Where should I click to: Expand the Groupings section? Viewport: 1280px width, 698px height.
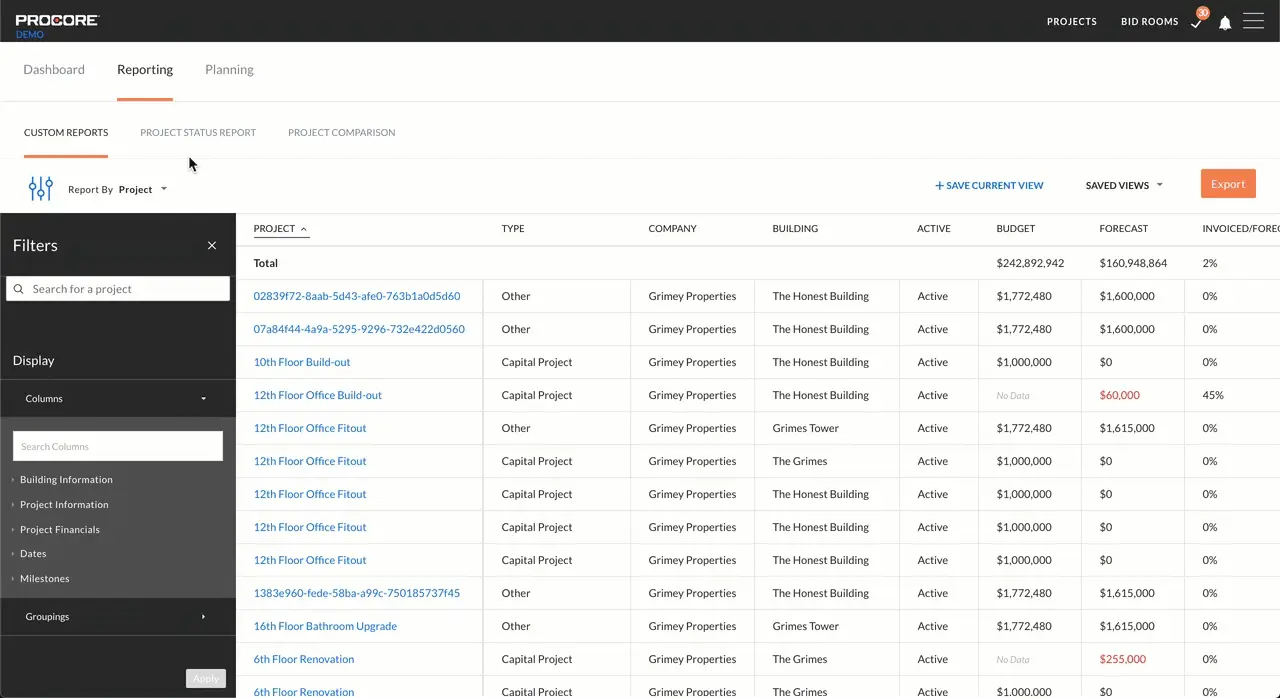pos(118,616)
